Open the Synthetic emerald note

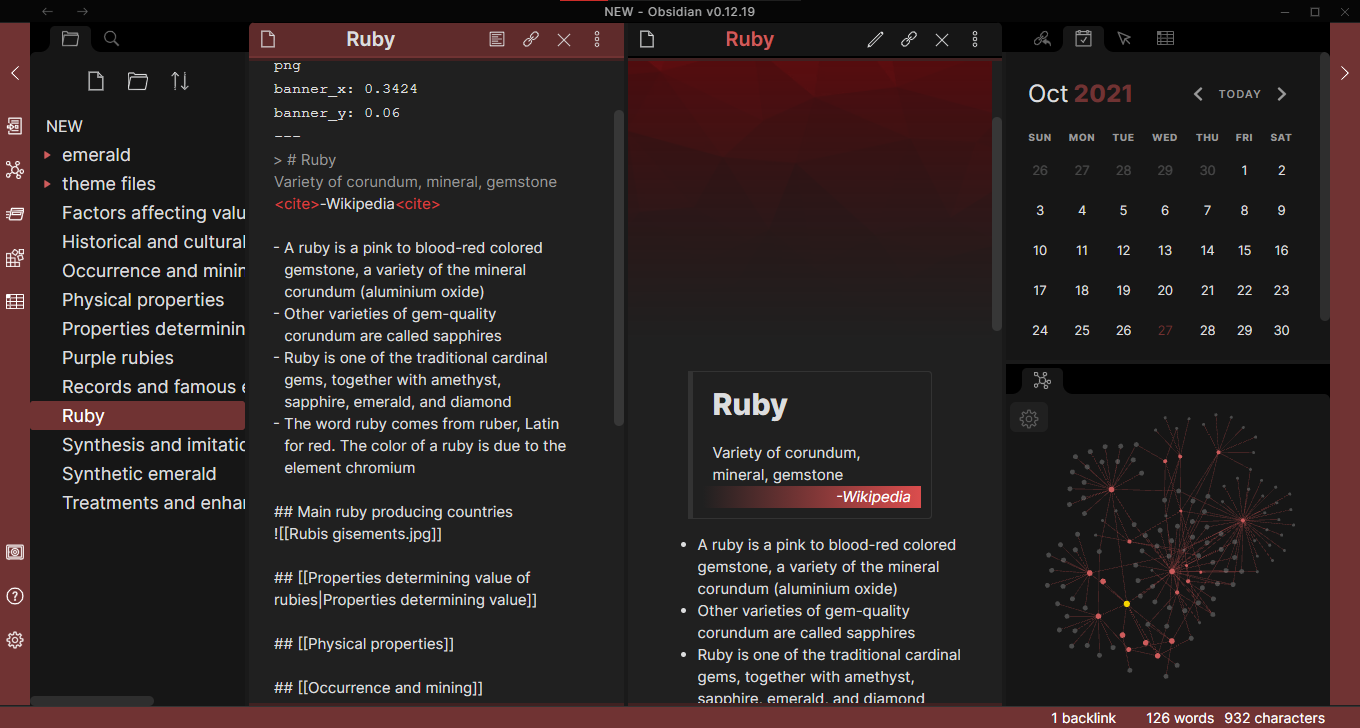point(137,474)
